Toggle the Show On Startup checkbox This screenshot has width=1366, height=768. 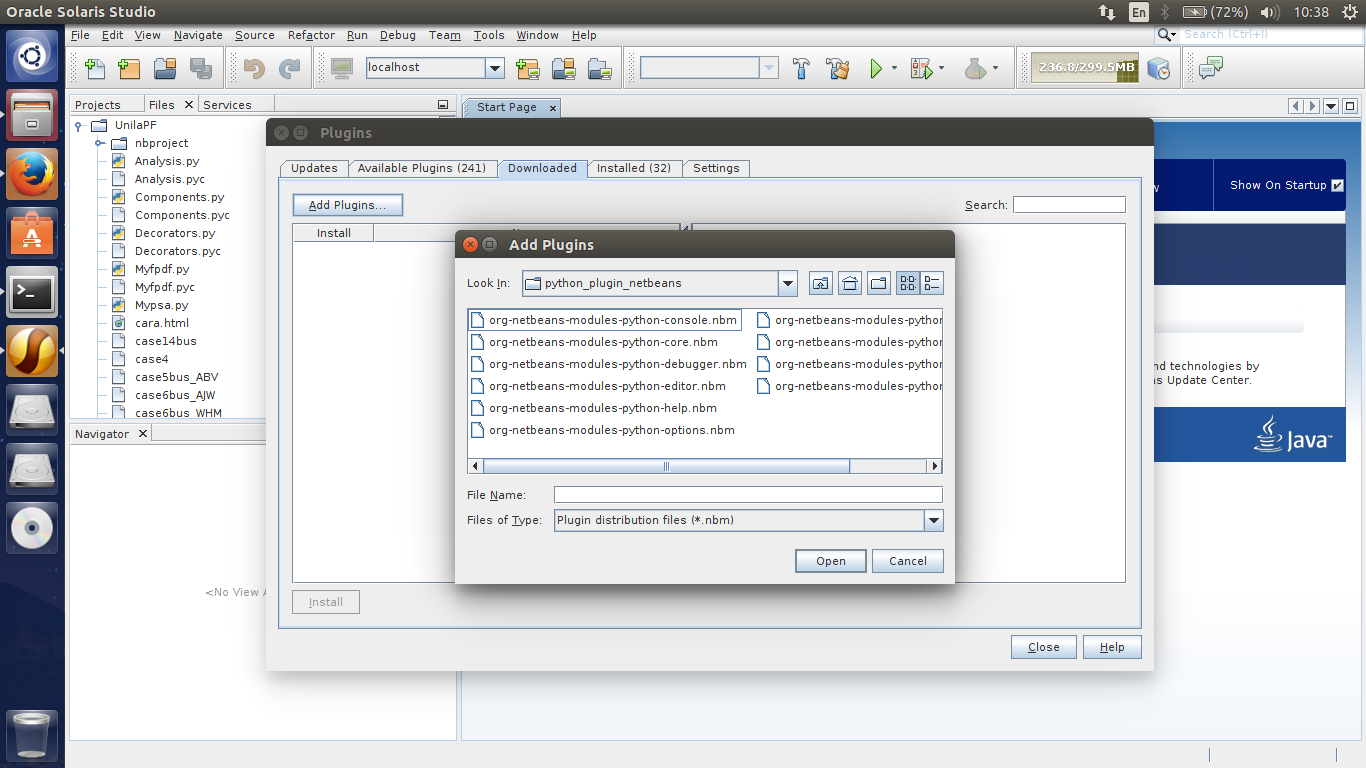click(x=1338, y=185)
